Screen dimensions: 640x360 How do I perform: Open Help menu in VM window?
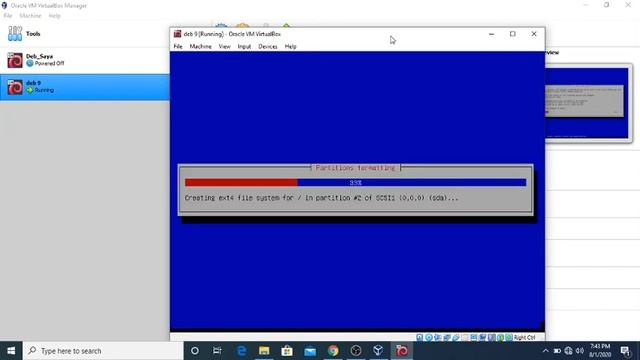pyautogui.click(x=291, y=47)
